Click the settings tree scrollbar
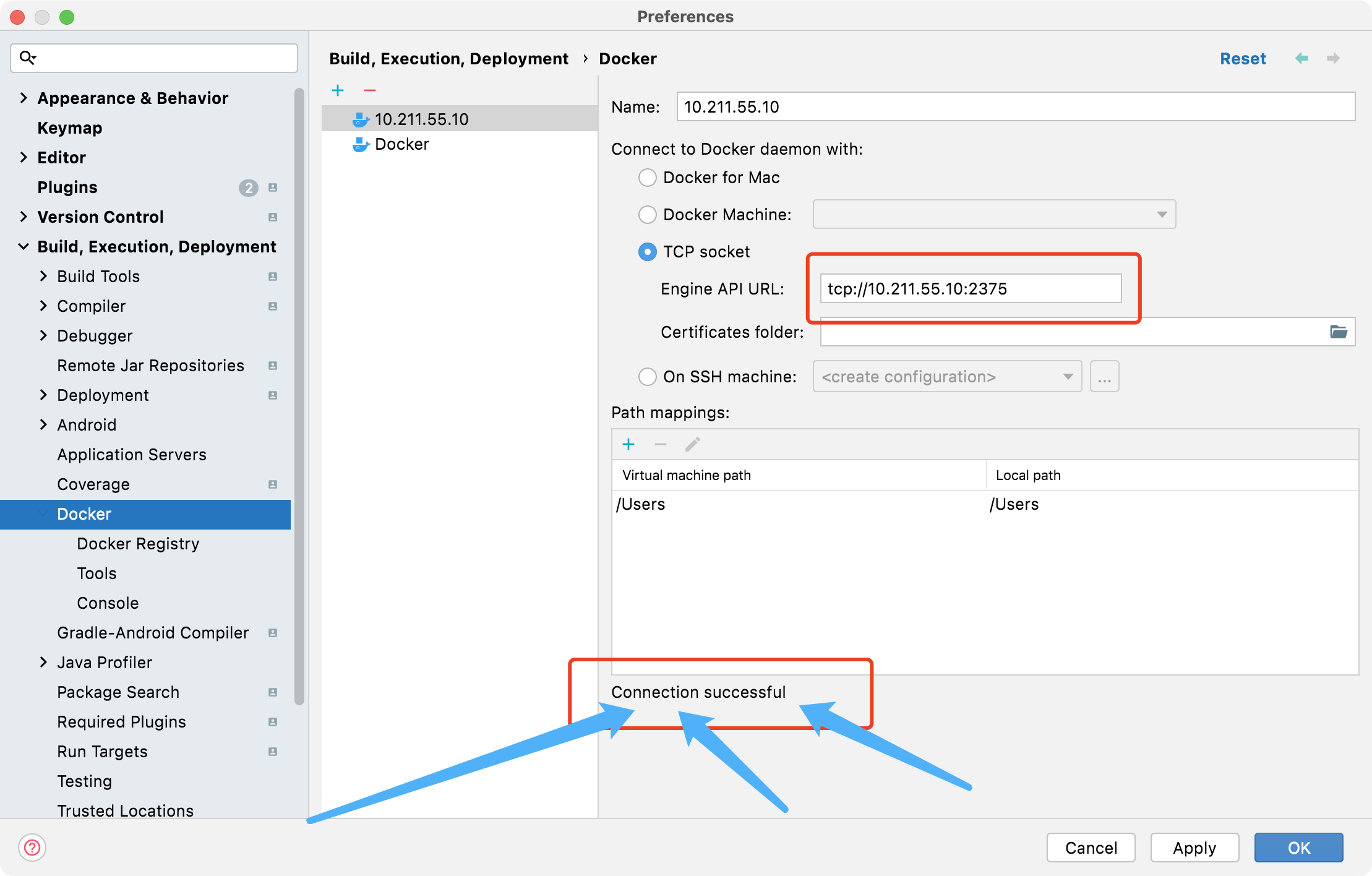 click(x=299, y=396)
